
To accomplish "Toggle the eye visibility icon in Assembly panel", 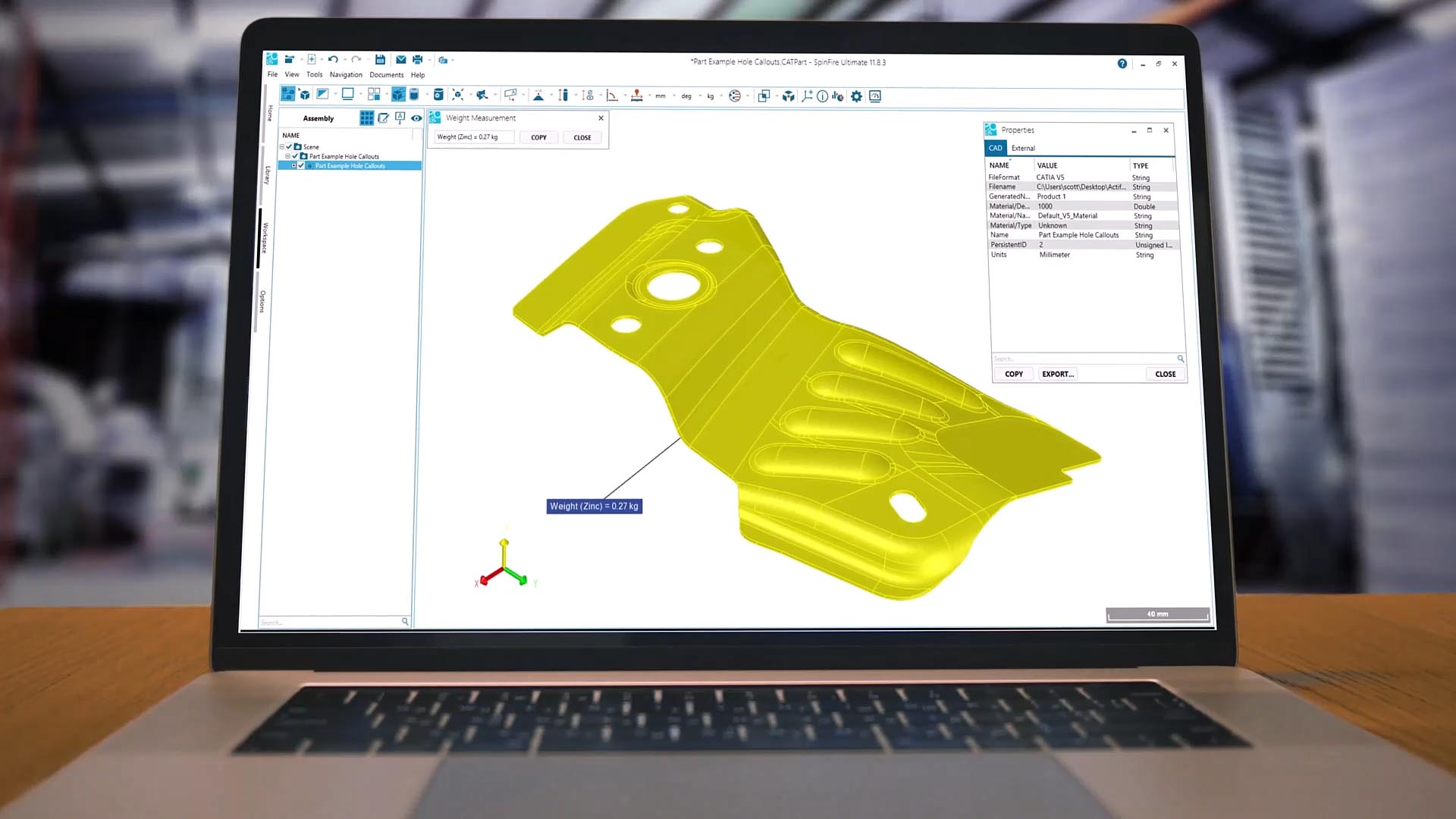I will click(x=416, y=118).
